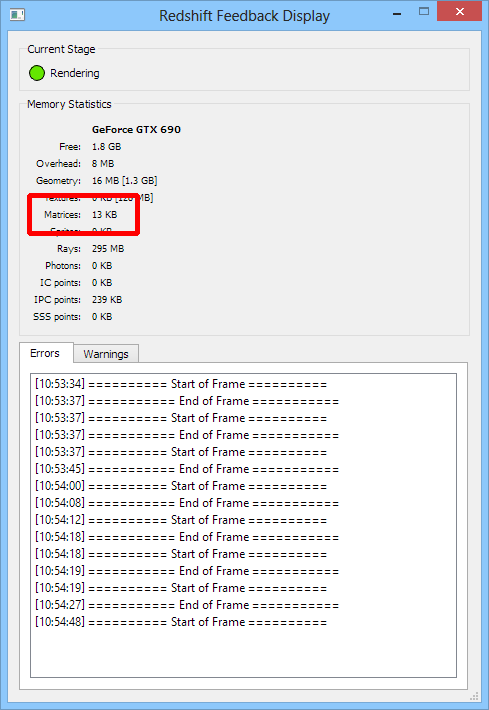Click the IPC points 239 KB value
The image size is (489, 710).
pos(107,300)
